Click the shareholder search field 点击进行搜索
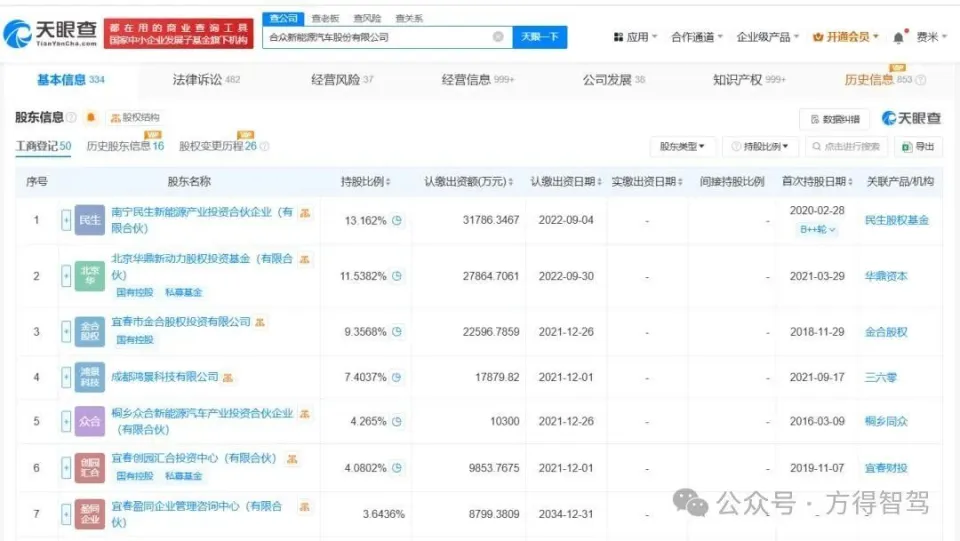 pyautogui.click(x=846, y=146)
